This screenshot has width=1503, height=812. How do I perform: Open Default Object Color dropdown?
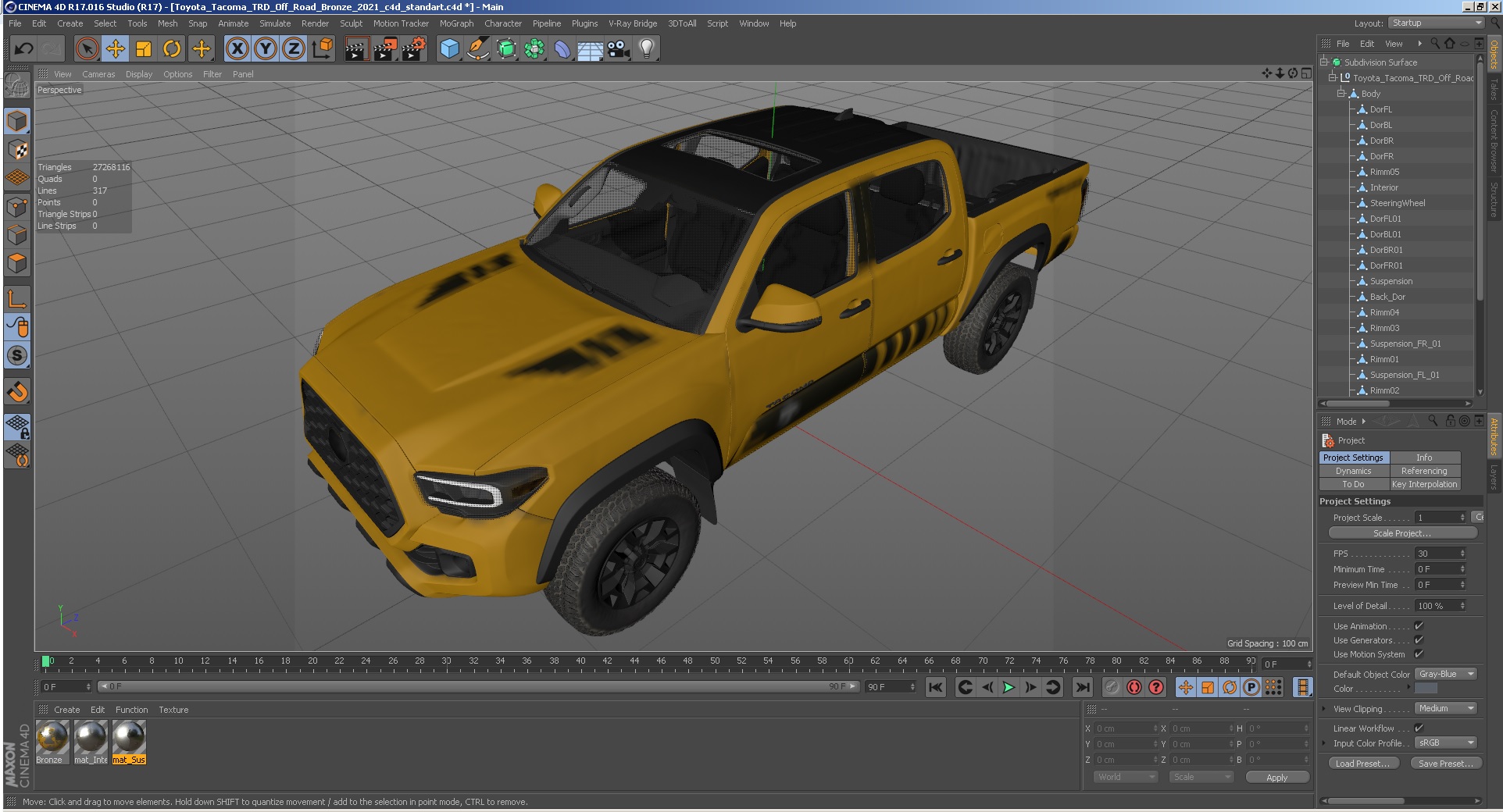pos(1446,674)
